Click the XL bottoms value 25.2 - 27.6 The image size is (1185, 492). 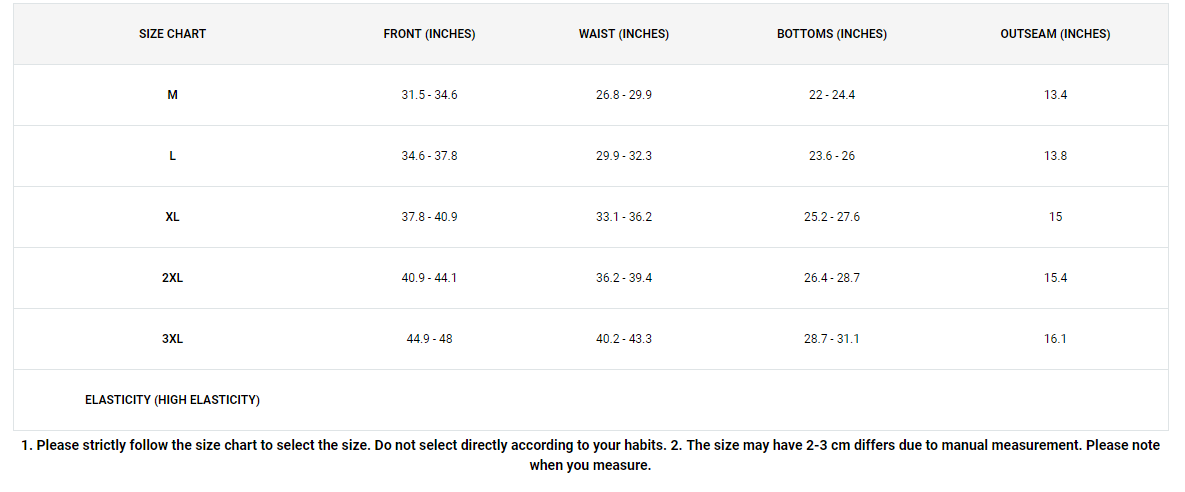point(831,217)
